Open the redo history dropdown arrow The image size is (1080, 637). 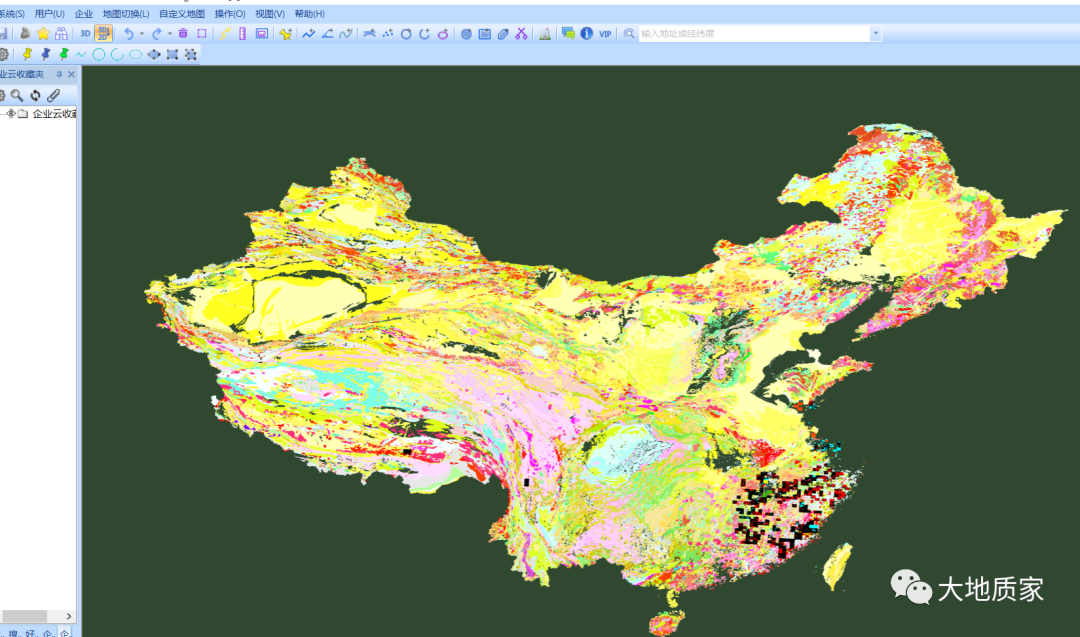169,33
